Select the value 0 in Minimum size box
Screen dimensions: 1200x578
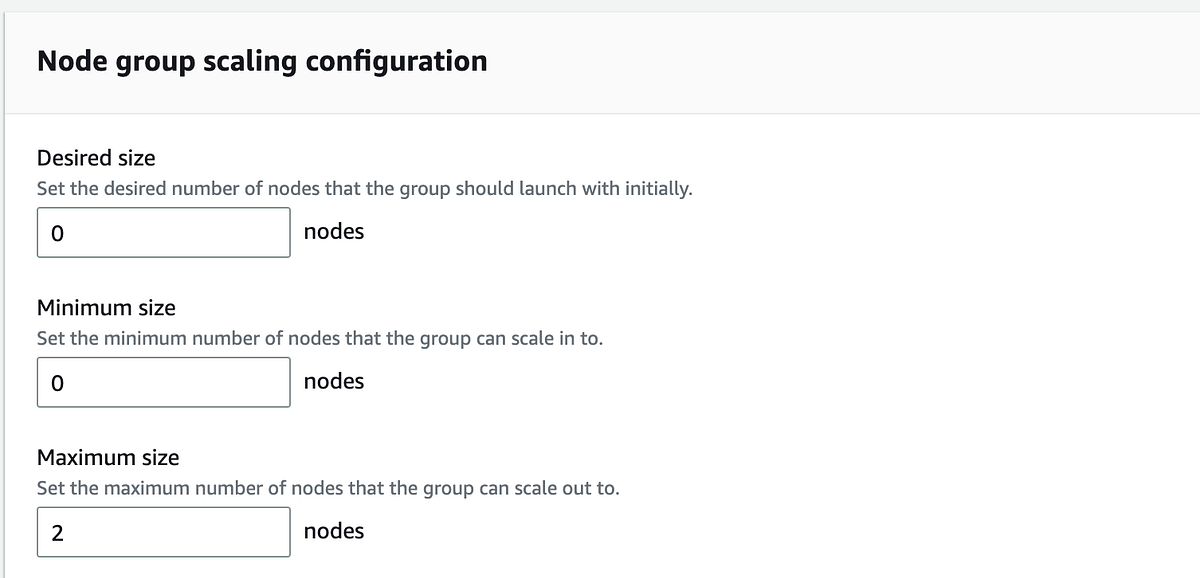[x=54, y=381]
